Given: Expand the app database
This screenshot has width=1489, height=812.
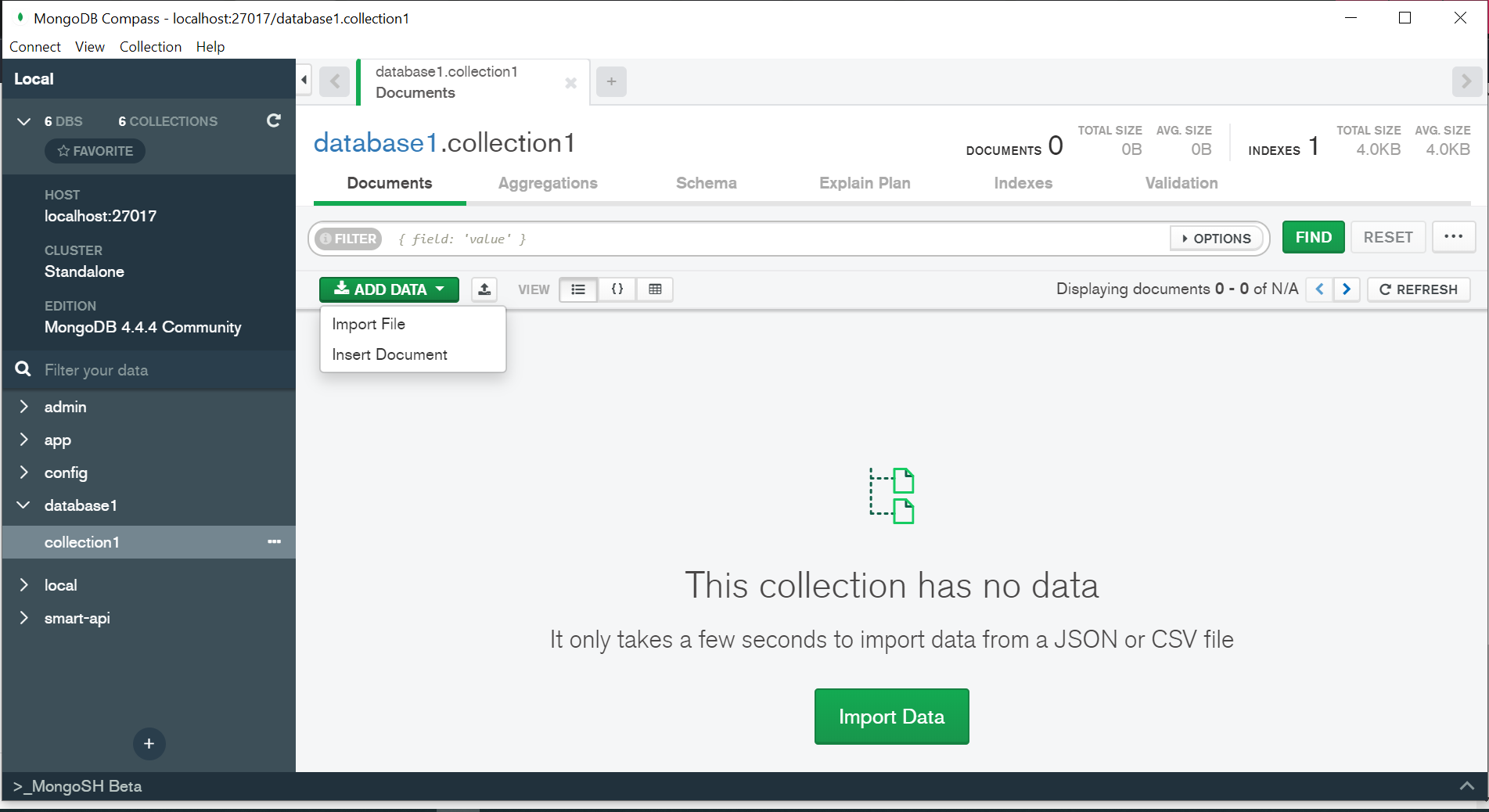Looking at the screenshot, I should tap(24, 440).
